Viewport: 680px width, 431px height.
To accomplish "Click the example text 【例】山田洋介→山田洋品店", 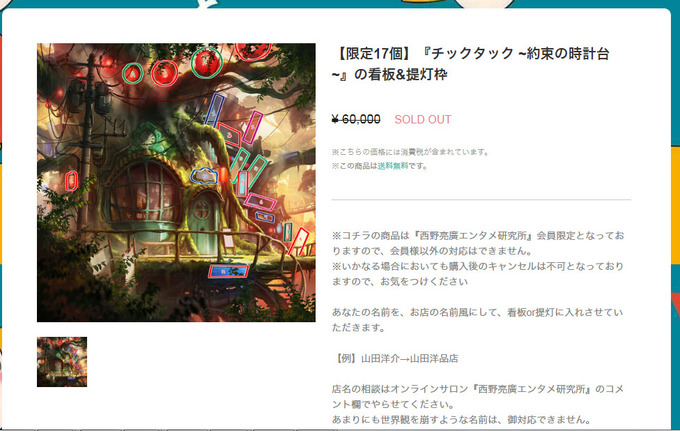I will click(x=395, y=359).
